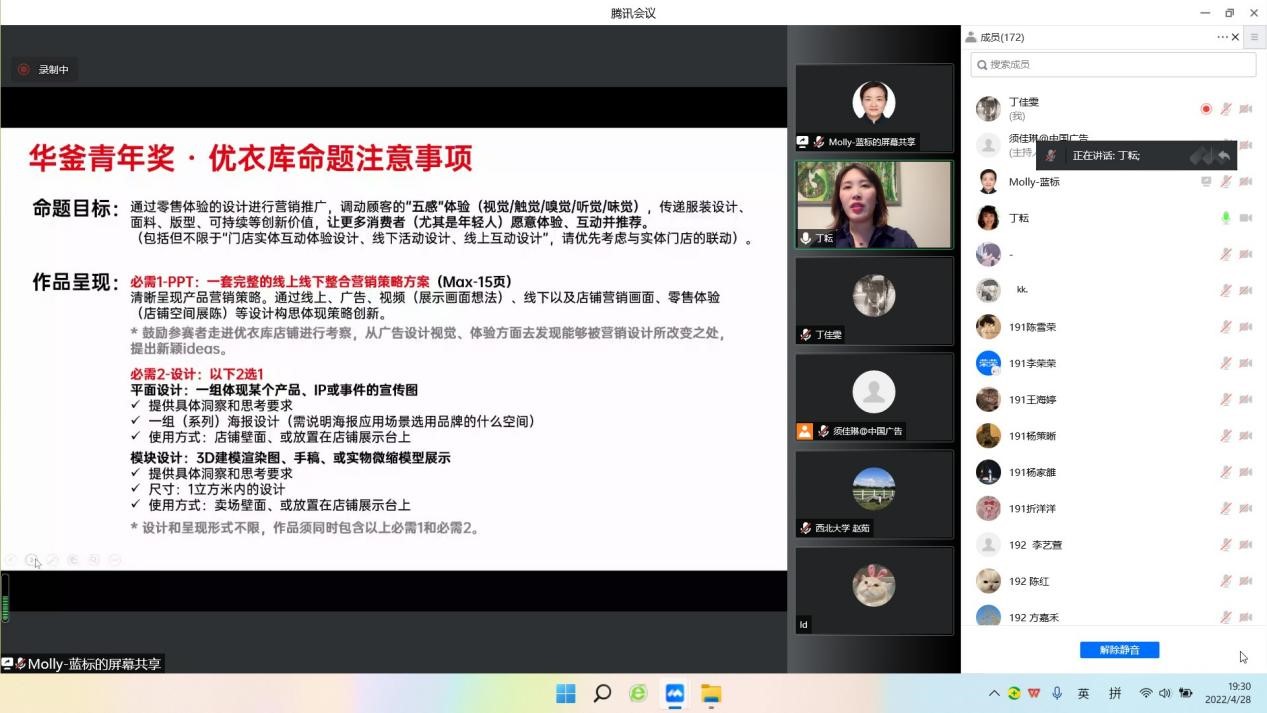Toggle camera icon on Molly-蓝标 row

[1245, 182]
